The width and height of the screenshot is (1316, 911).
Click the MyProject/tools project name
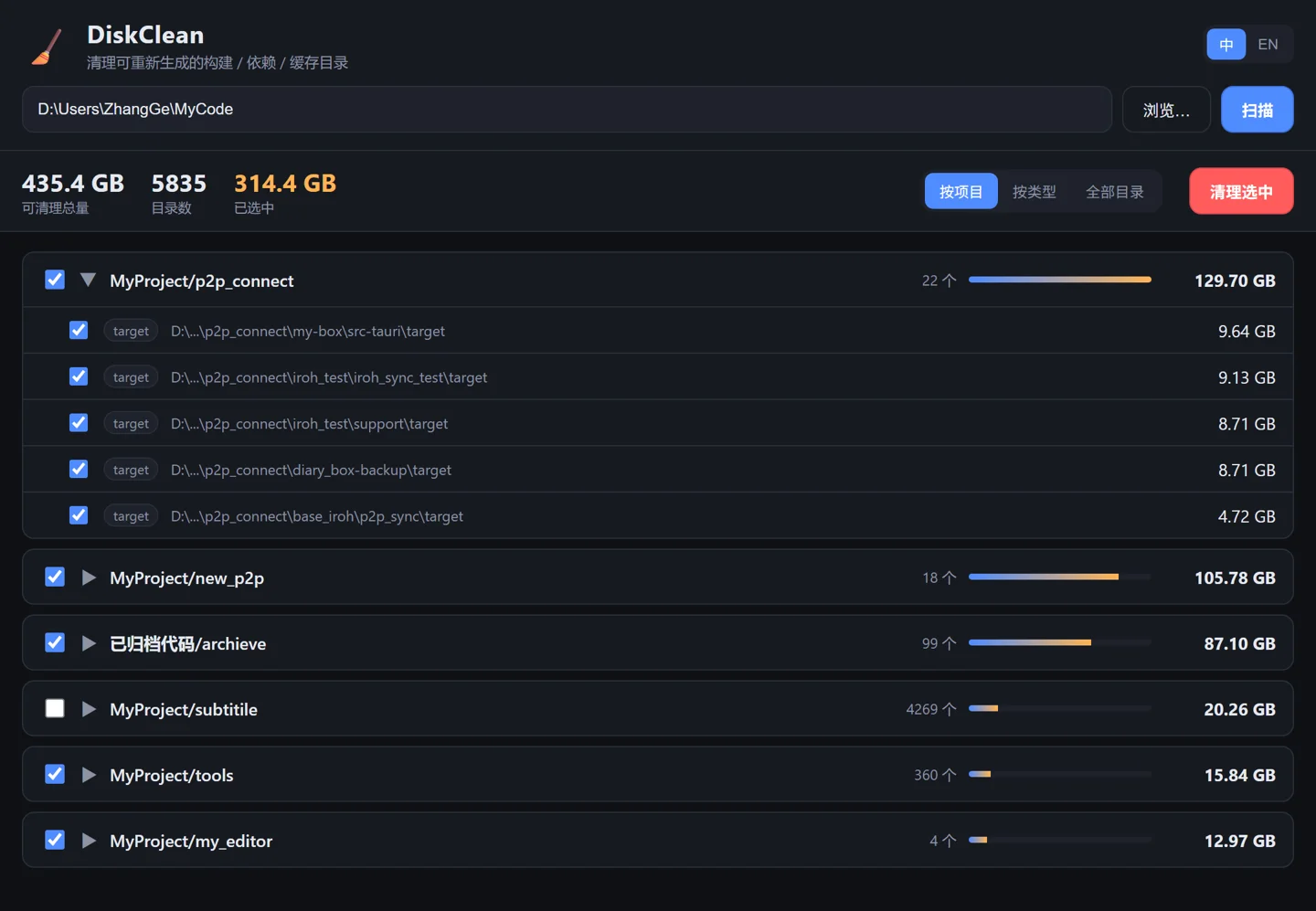click(172, 775)
